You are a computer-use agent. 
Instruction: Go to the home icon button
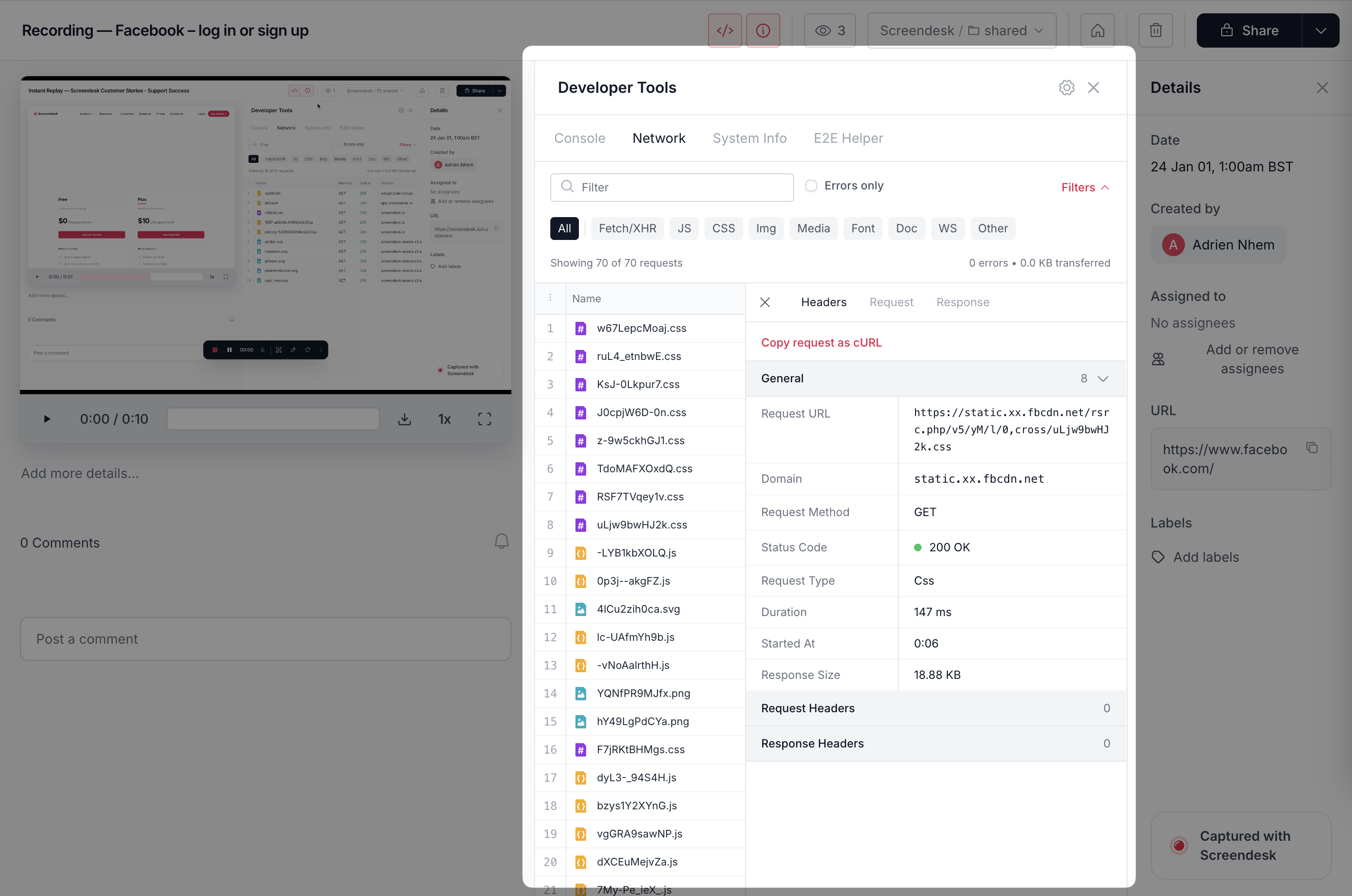coord(1097,30)
